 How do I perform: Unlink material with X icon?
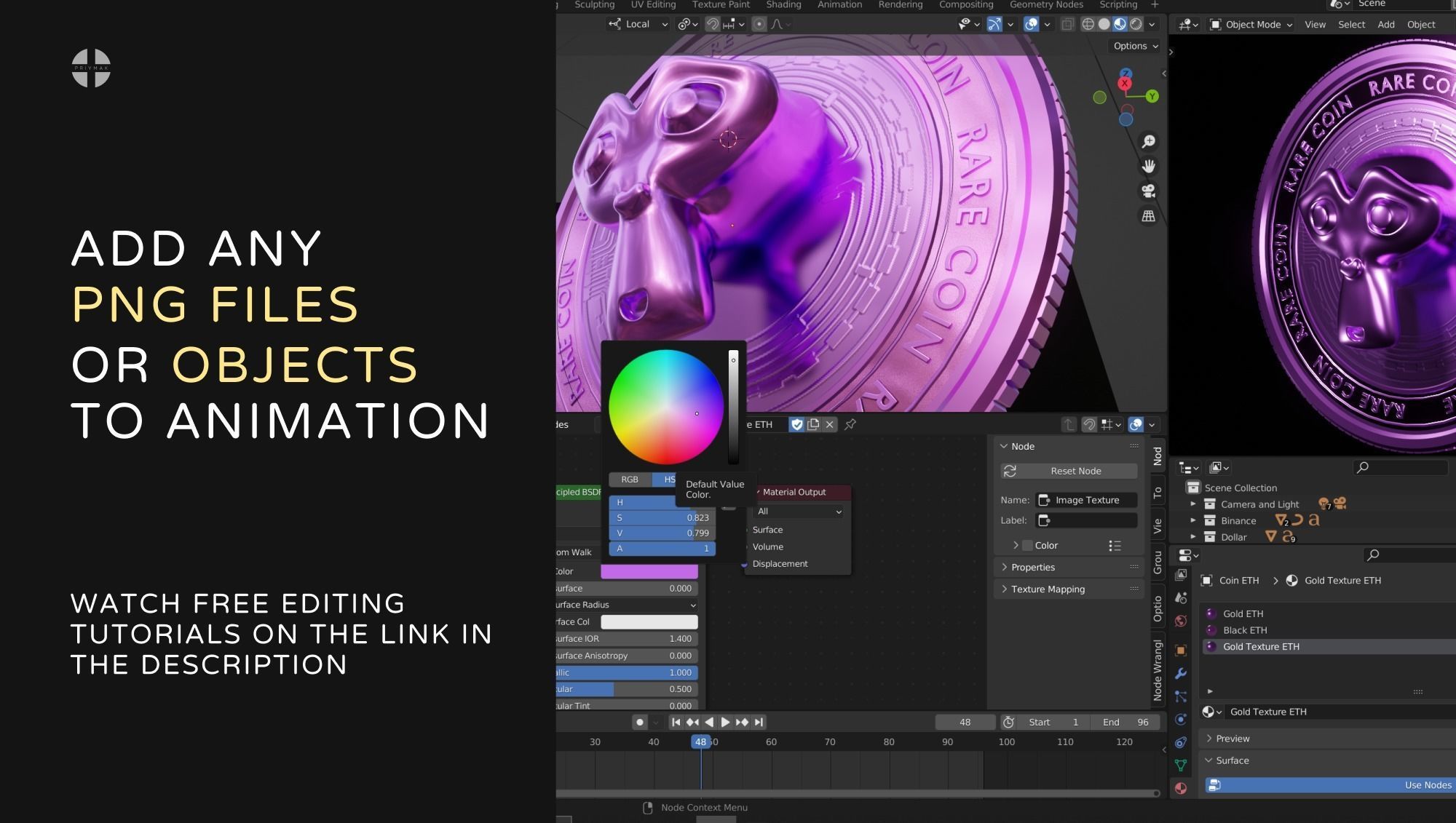pos(830,424)
